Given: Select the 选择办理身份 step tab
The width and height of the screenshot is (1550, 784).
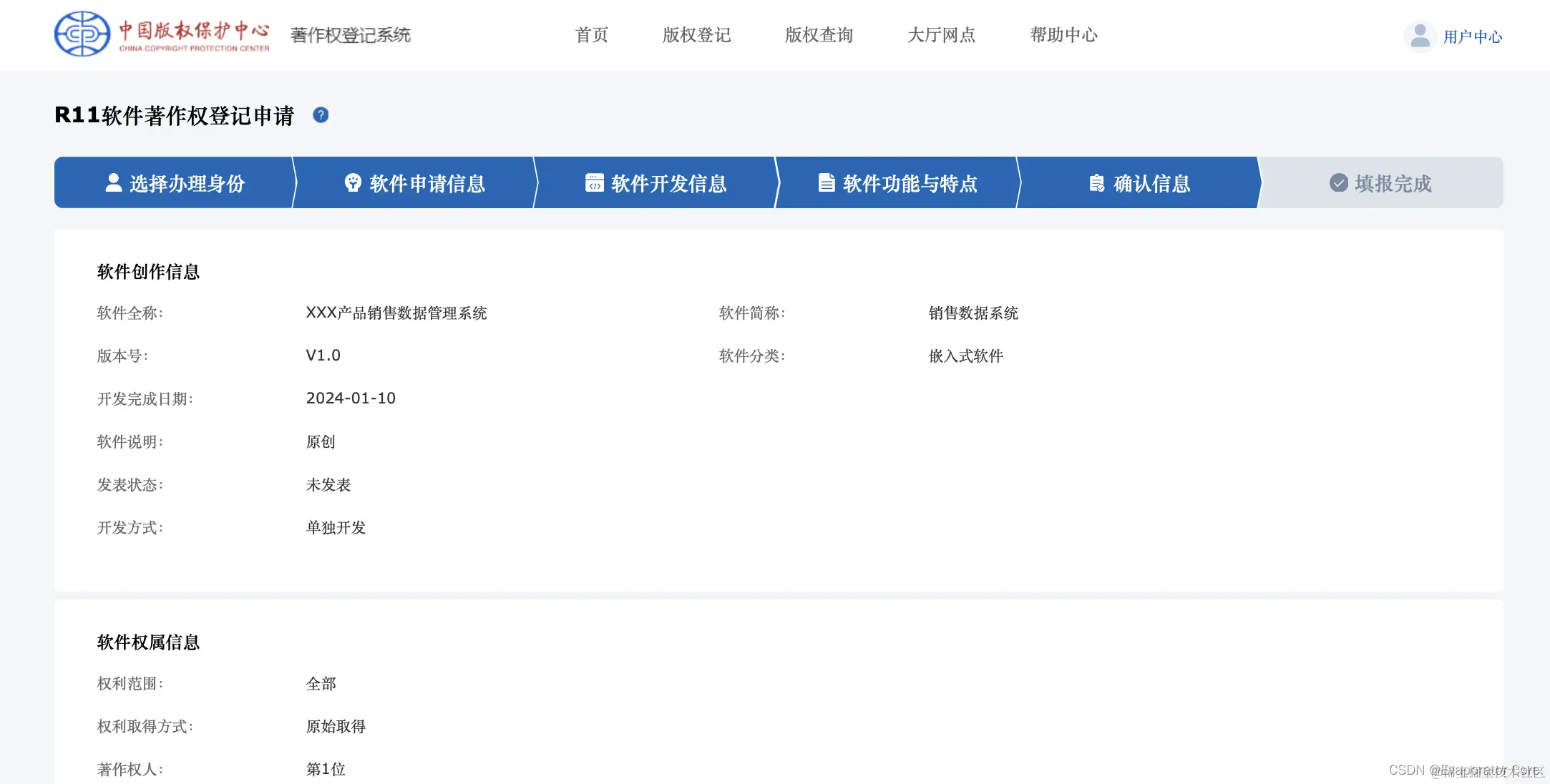Looking at the screenshot, I should tap(174, 182).
